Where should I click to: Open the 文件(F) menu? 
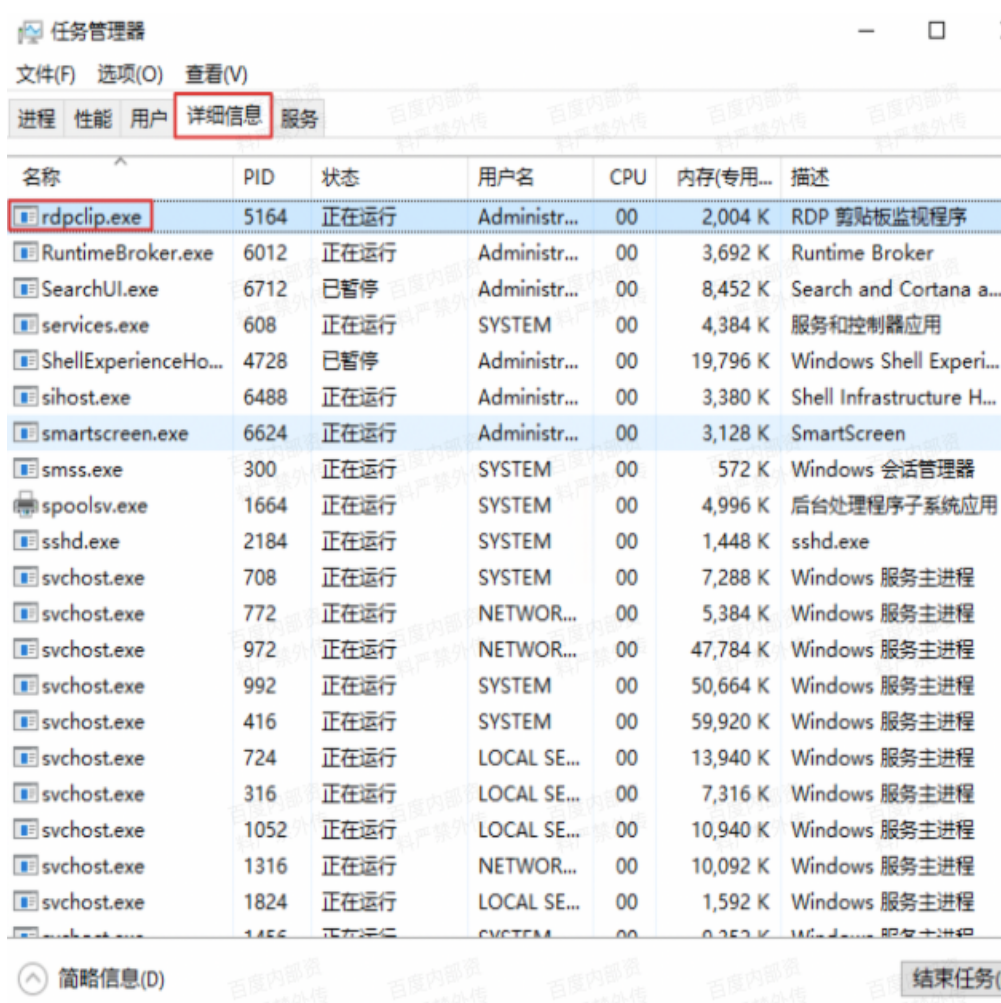coord(46,75)
